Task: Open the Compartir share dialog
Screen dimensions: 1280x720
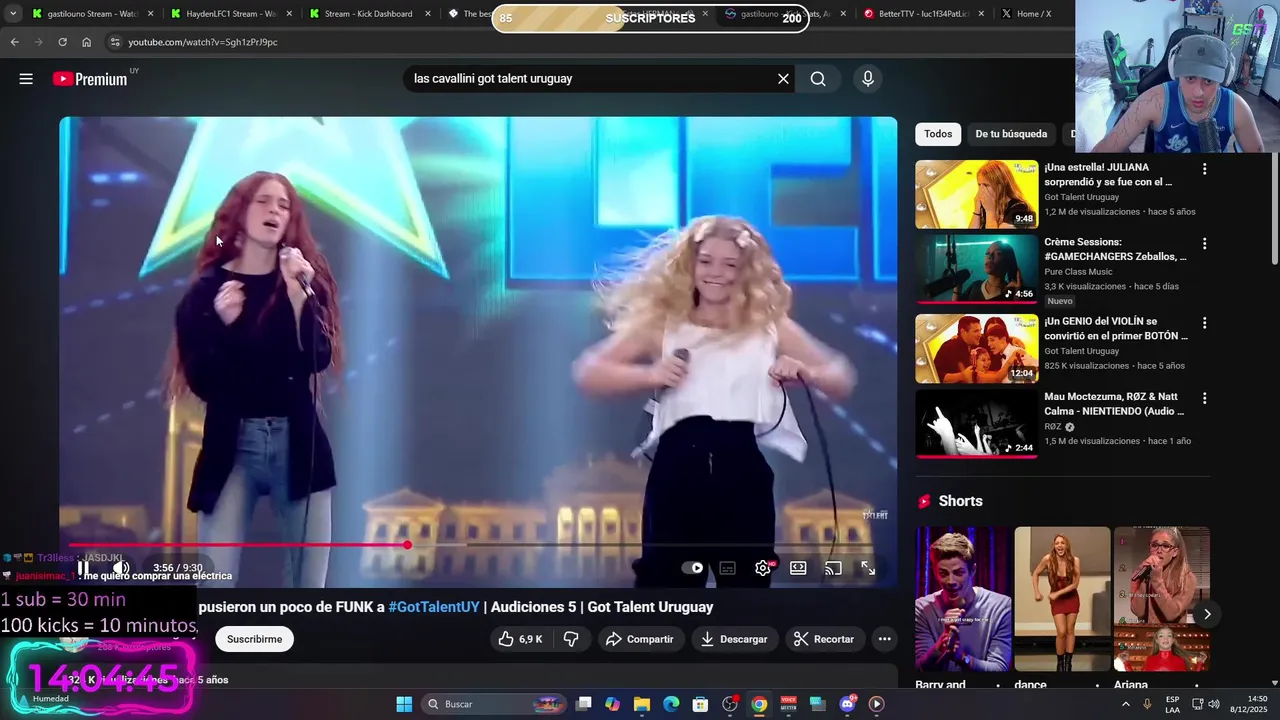Action: 640,639
